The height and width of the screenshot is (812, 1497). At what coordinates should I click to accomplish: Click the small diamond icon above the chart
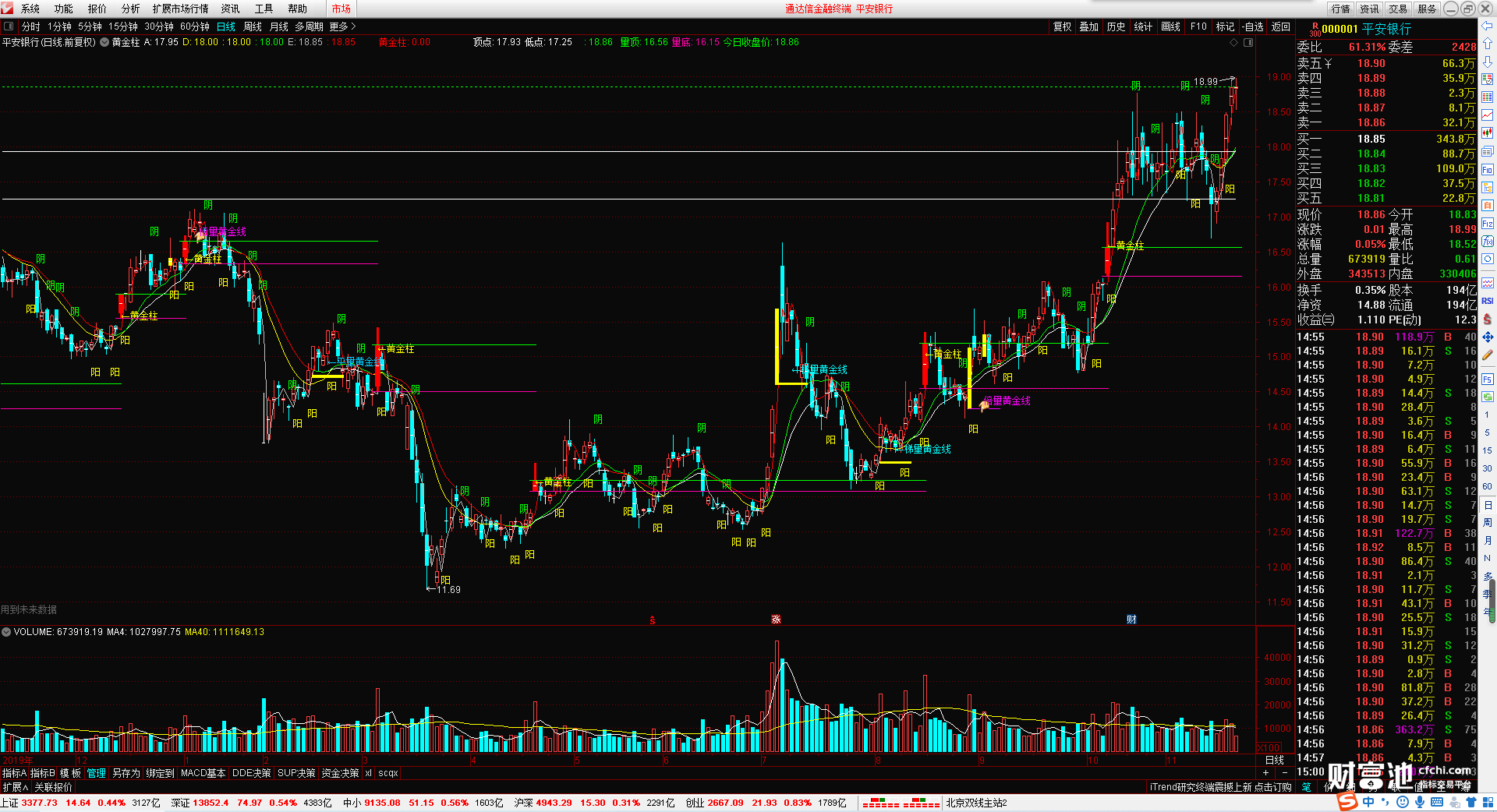point(1233,42)
